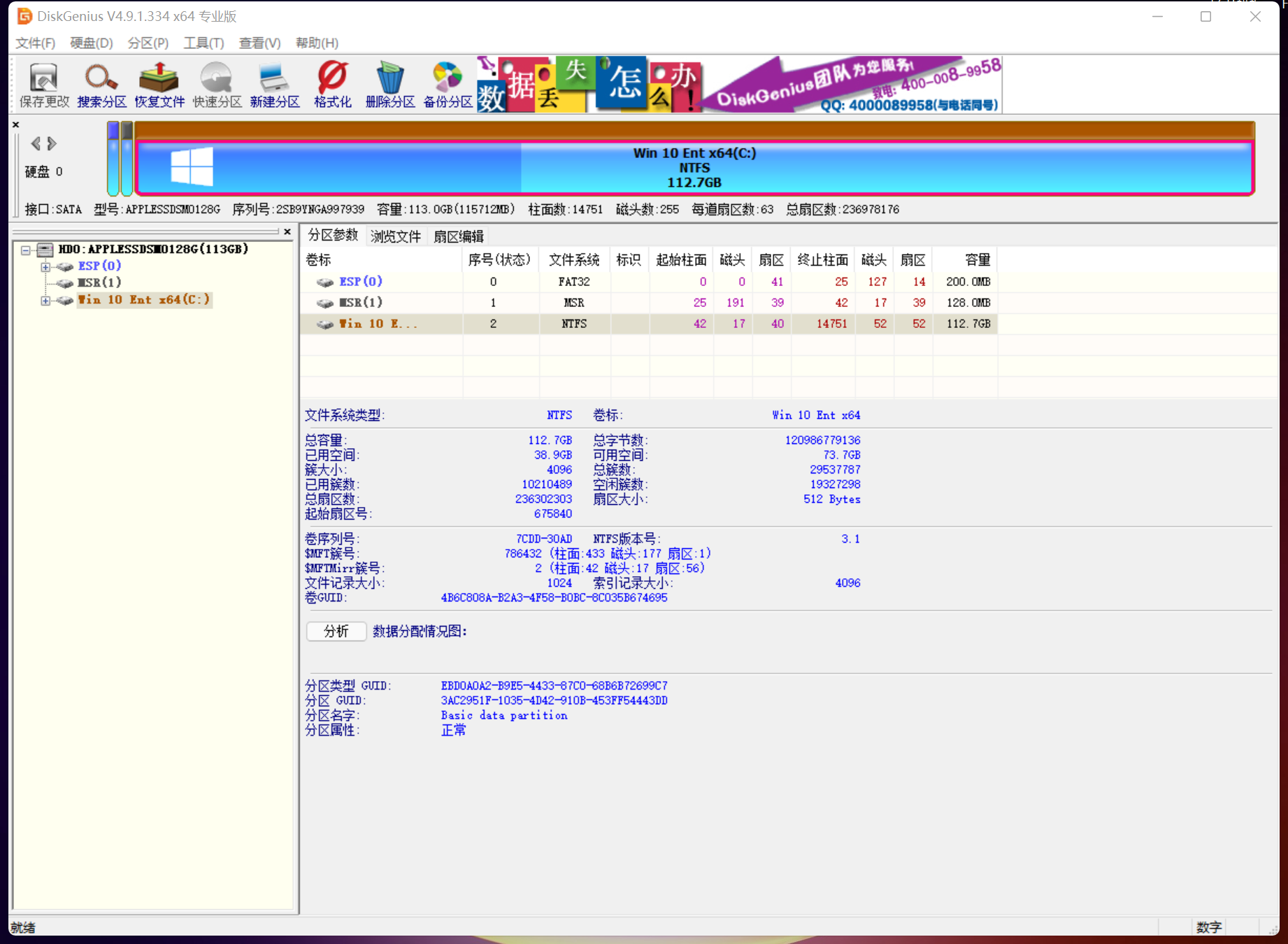
Task: Click the 文件系统 column header
Action: [x=574, y=260]
